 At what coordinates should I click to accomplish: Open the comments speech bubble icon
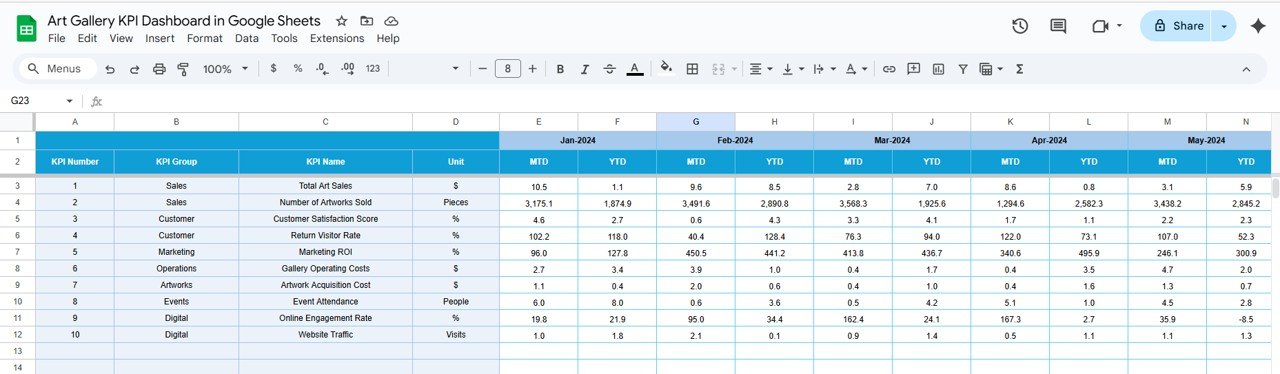(1058, 26)
